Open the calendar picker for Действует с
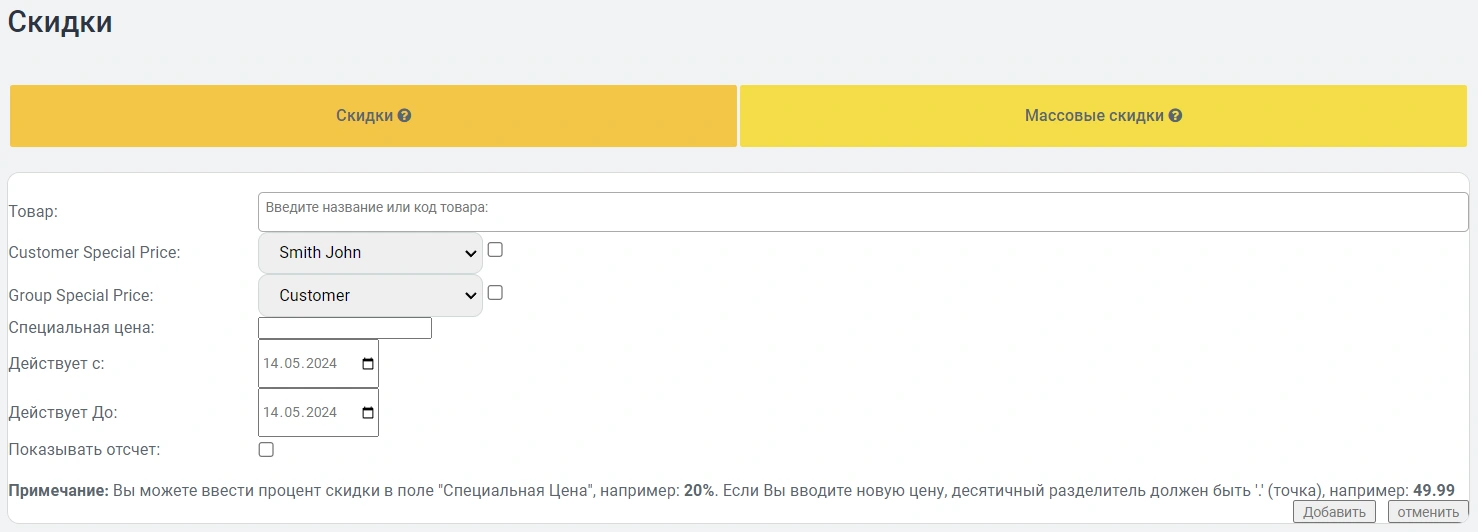 (x=367, y=364)
